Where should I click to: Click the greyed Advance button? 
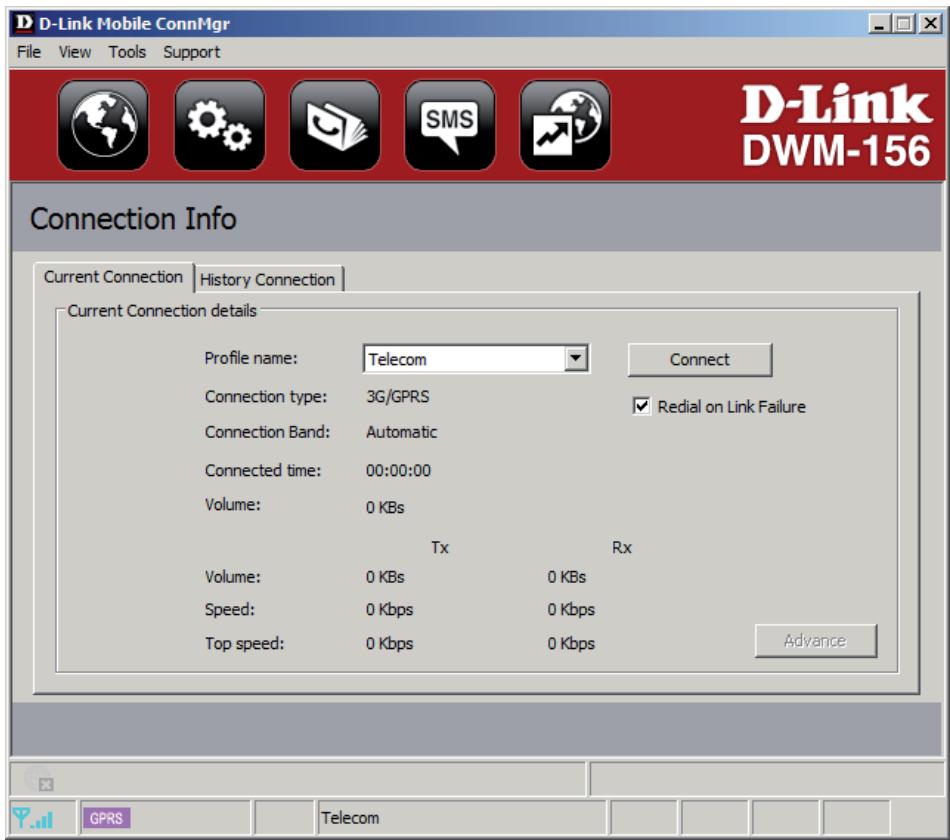coord(815,641)
